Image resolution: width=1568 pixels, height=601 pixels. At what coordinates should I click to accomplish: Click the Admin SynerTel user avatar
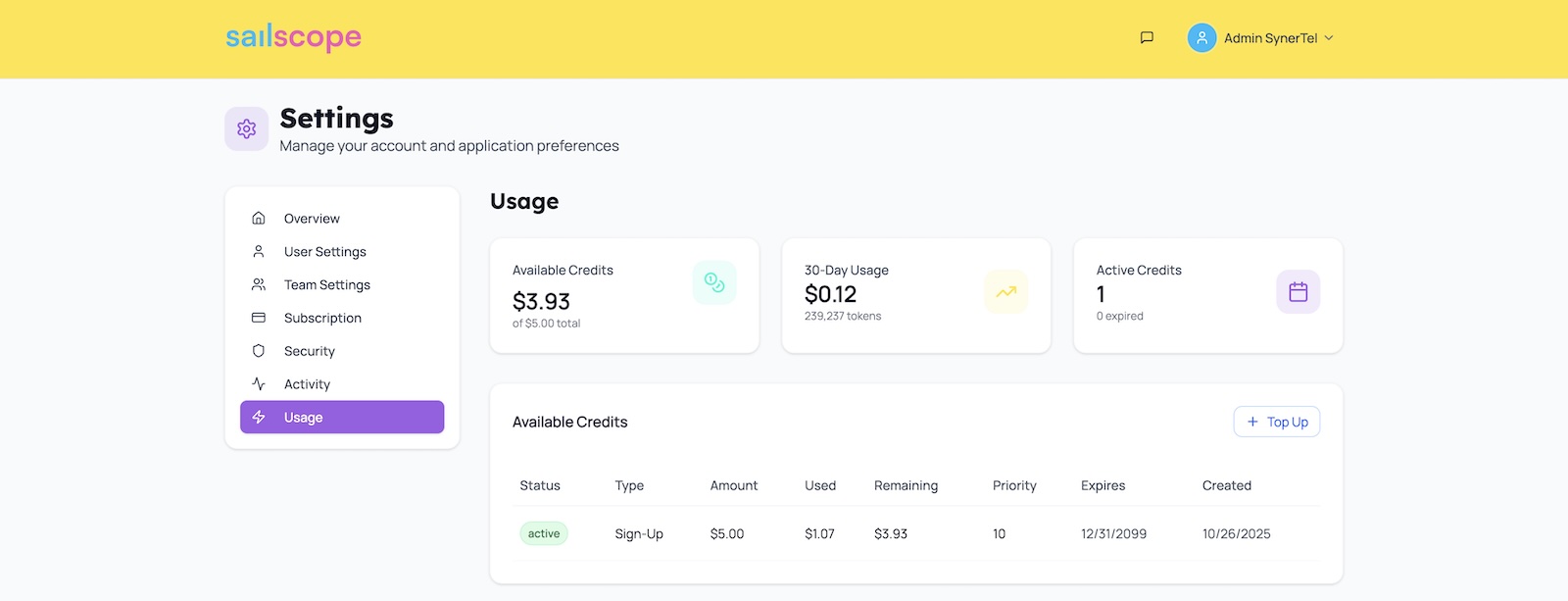[1201, 38]
